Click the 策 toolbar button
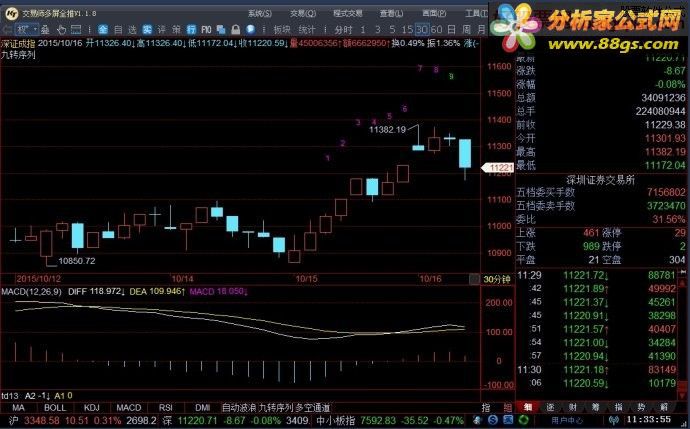The height and width of the screenshot is (429, 690). pos(176,29)
